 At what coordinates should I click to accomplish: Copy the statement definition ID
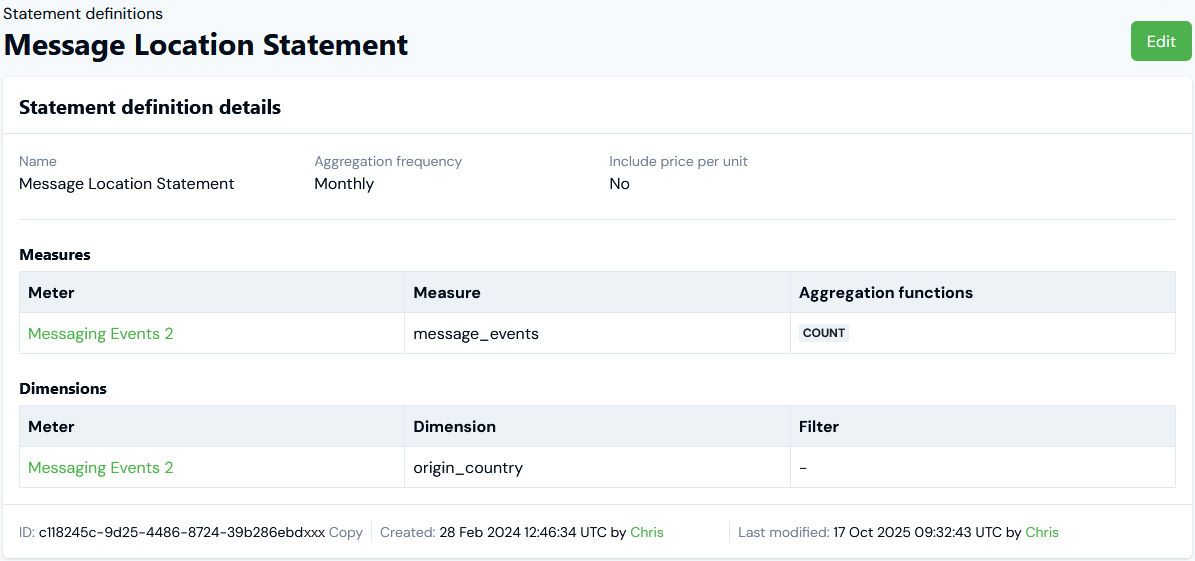pos(346,533)
